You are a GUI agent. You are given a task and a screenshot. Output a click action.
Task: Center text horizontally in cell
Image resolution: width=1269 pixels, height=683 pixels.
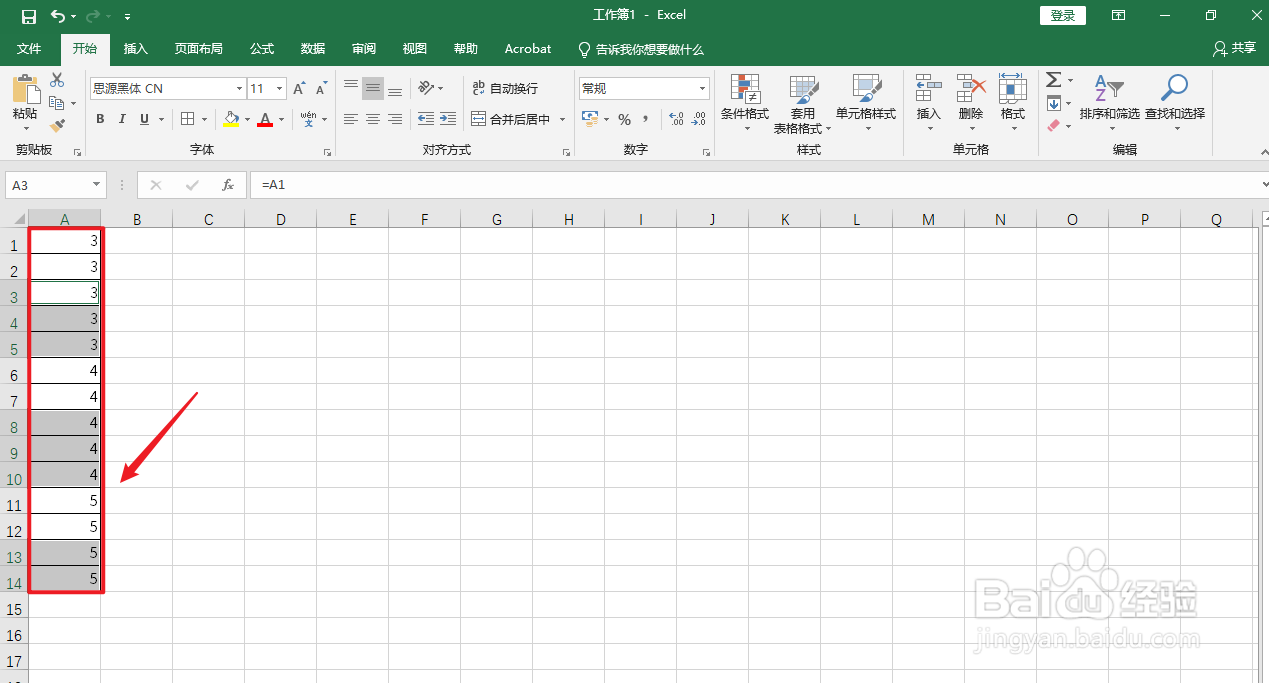pos(373,119)
